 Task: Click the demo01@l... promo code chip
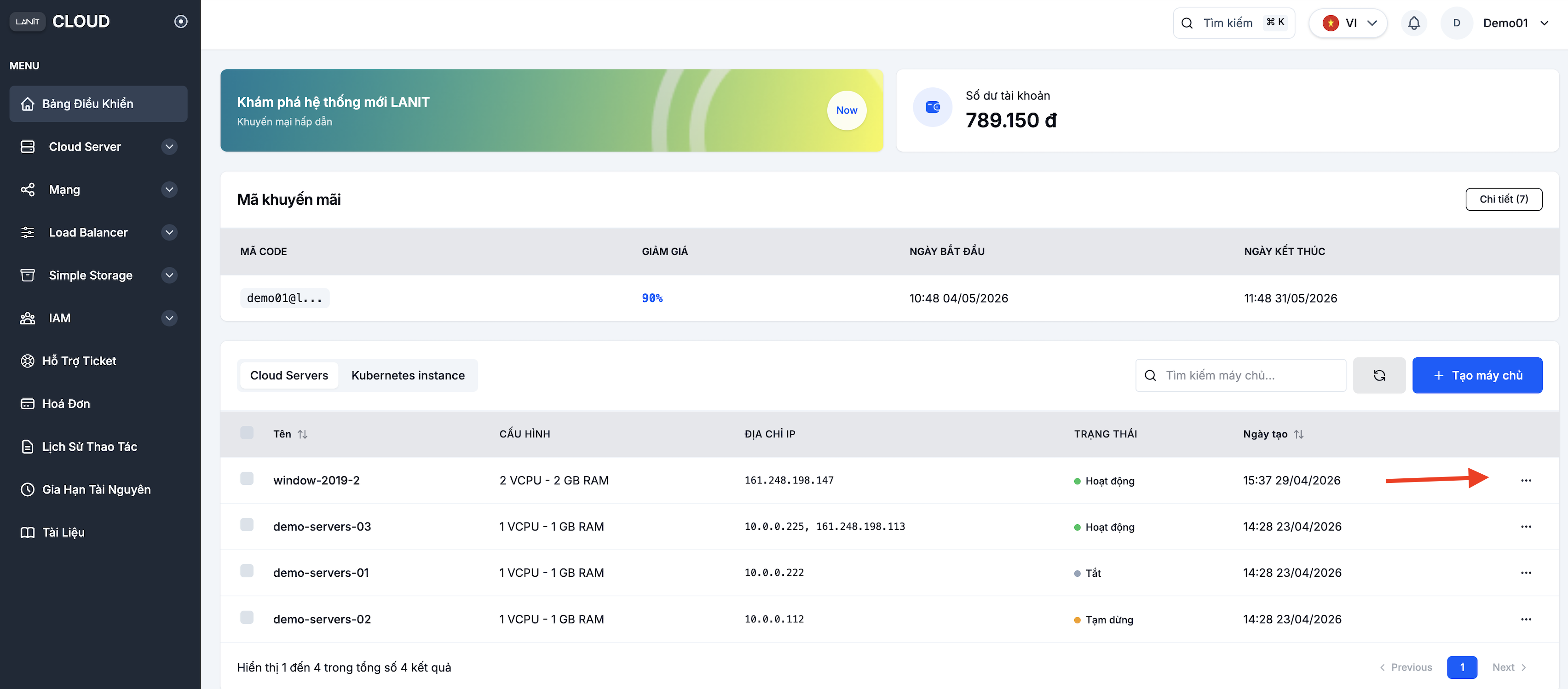pyautogui.click(x=285, y=298)
